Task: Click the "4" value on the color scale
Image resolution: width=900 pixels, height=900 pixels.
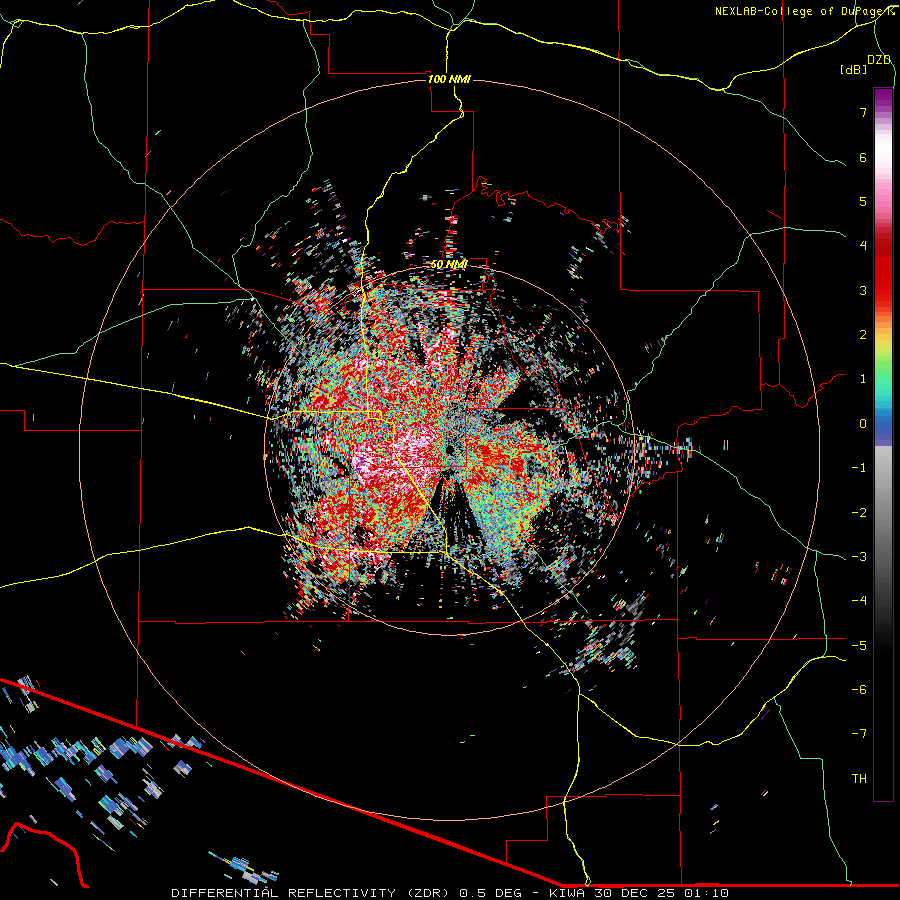Action: pos(863,246)
